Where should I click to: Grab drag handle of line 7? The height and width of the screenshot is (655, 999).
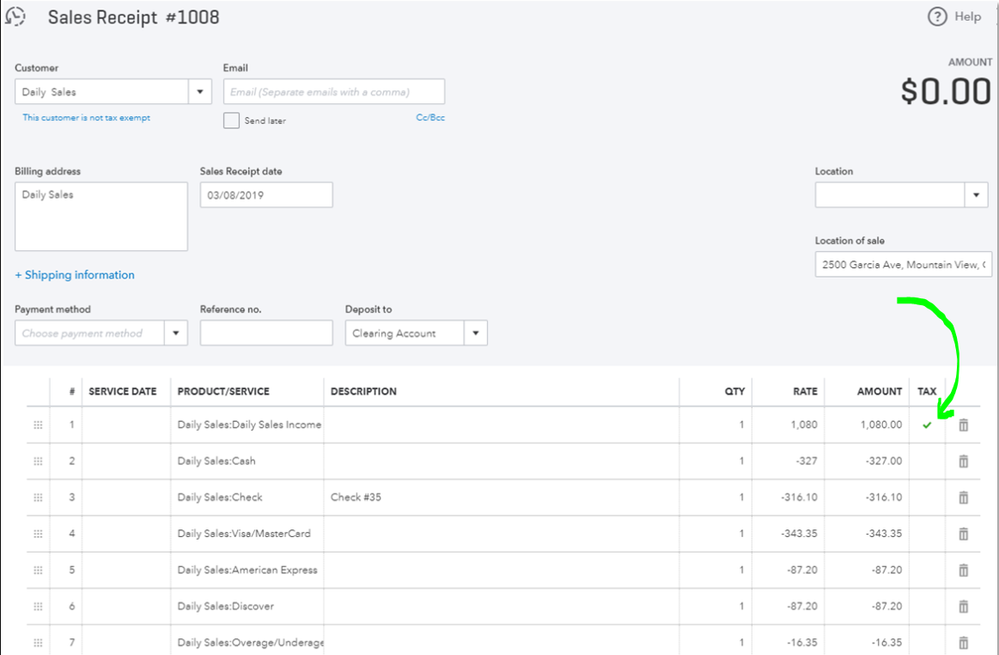click(38, 642)
